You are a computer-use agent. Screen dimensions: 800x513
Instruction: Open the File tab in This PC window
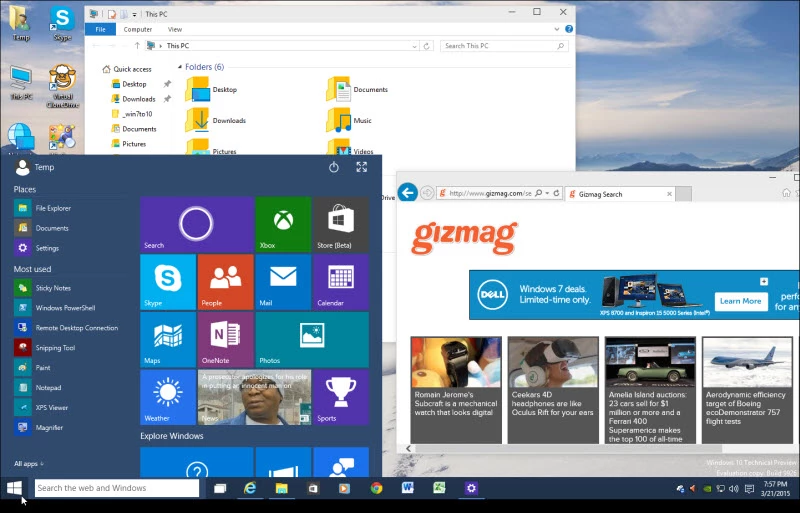click(101, 29)
